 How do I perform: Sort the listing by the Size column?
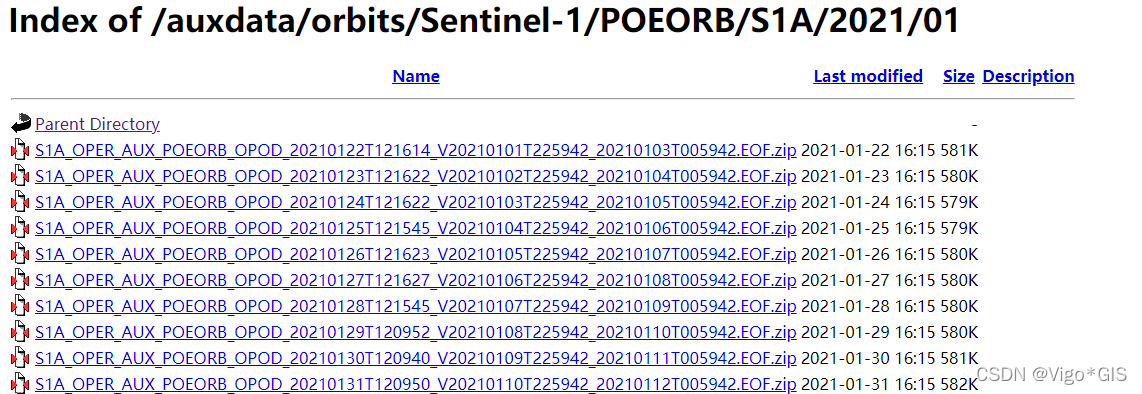[958, 76]
